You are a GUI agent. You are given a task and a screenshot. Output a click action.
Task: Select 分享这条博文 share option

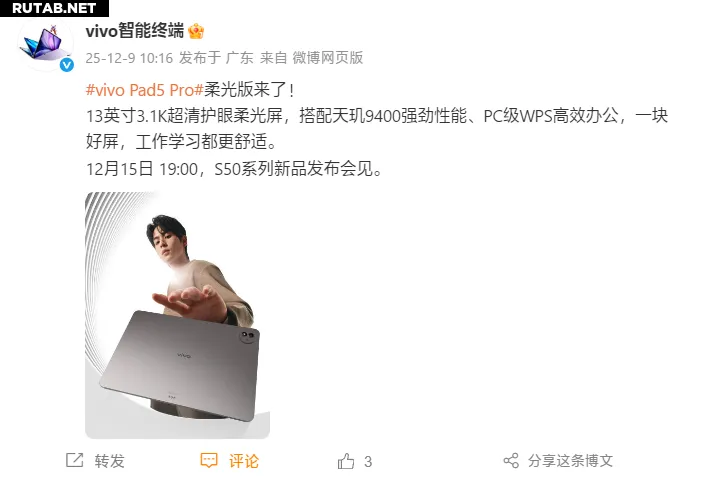[x=570, y=461]
